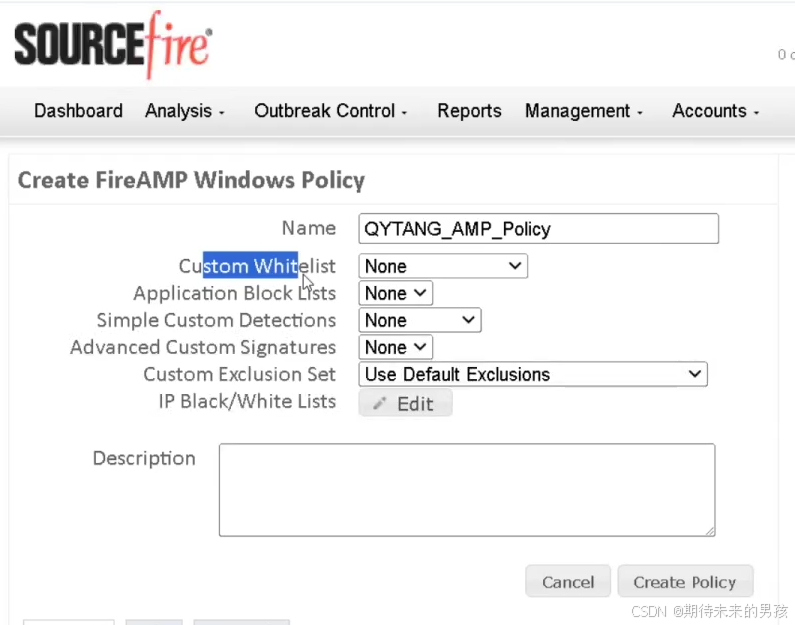The width and height of the screenshot is (795, 625).
Task: Expand the Application Block Lists dropdown
Action: tap(395, 293)
